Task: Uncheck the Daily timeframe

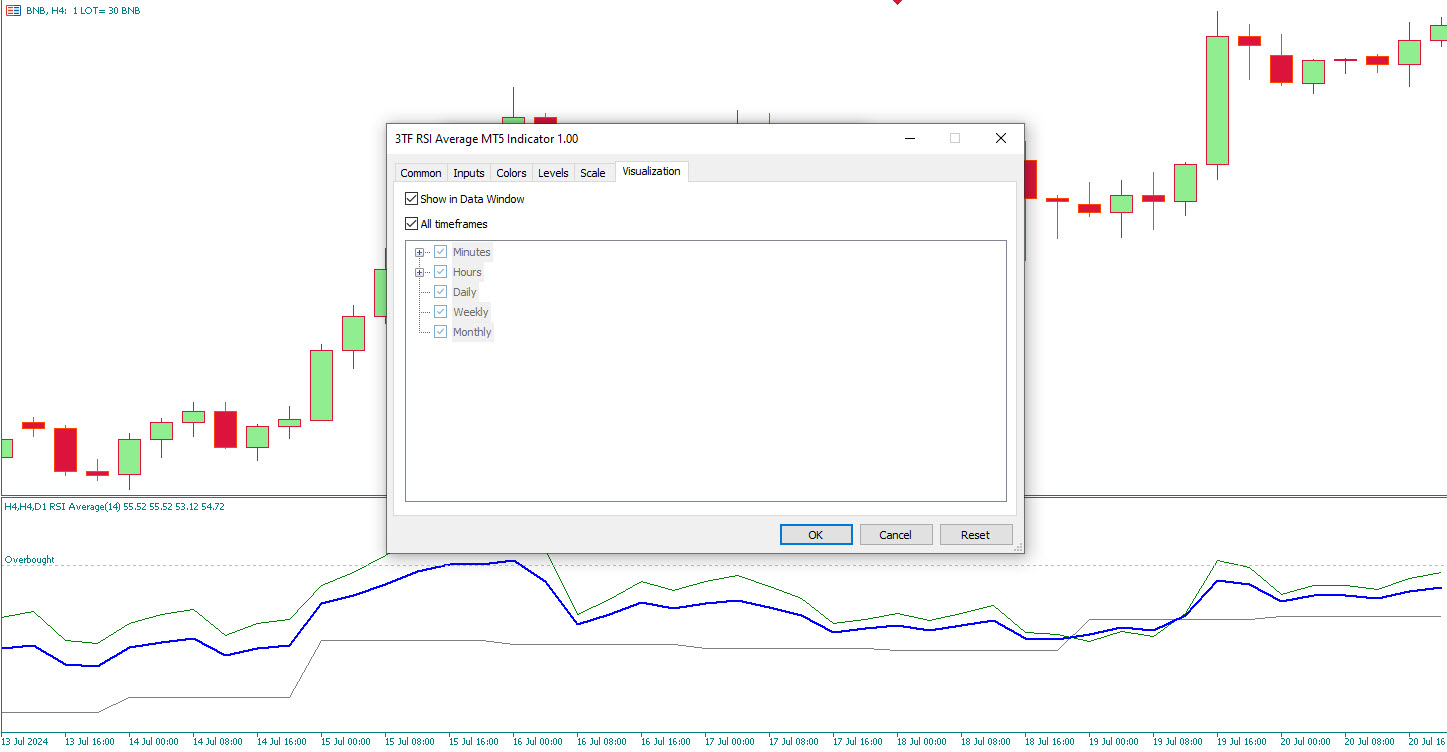Action: pos(440,291)
